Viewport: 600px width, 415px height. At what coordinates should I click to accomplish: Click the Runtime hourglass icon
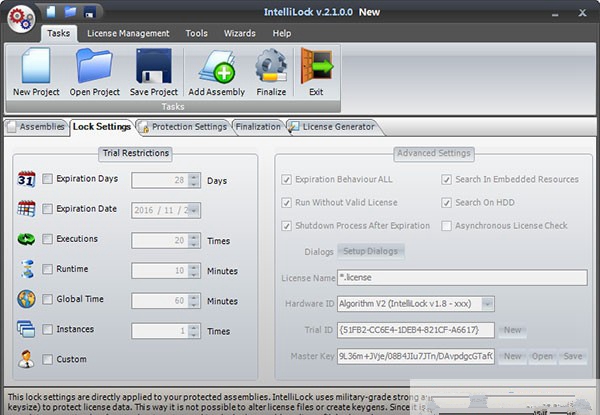pos(27,269)
